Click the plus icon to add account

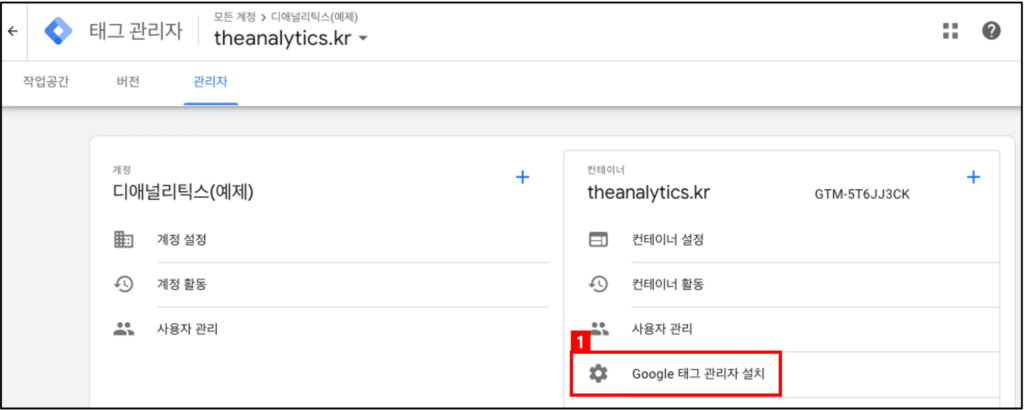point(522,177)
